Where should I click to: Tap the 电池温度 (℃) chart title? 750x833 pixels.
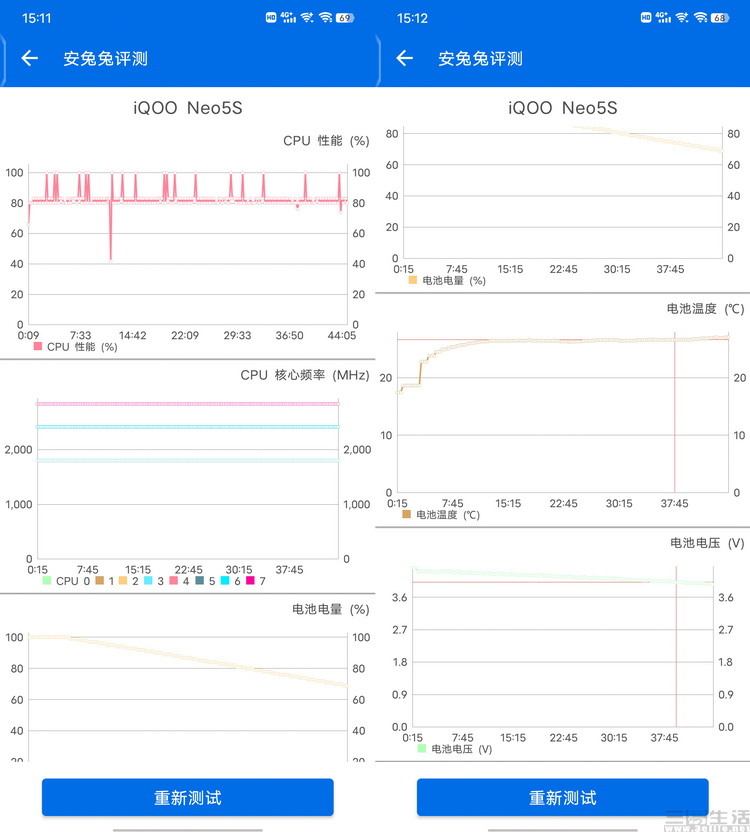pos(705,309)
